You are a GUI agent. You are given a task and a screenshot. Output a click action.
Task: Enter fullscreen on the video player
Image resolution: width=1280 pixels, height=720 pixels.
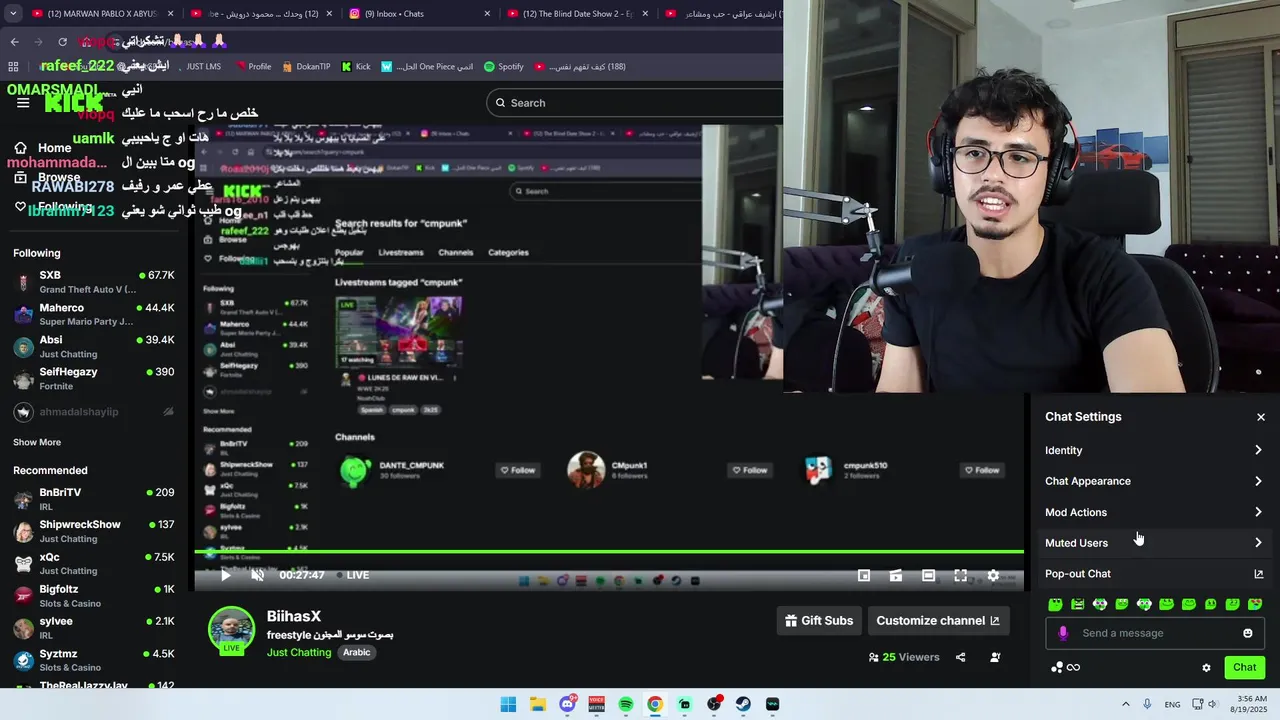pos(960,575)
